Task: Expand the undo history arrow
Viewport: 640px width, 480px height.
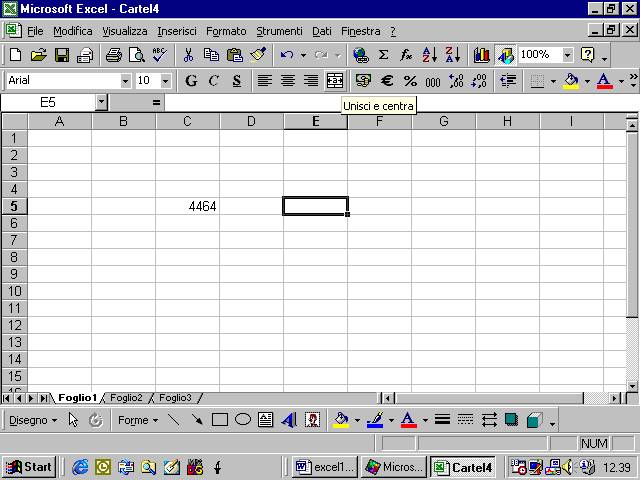Action: pyautogui.click(x=303, y=55)
